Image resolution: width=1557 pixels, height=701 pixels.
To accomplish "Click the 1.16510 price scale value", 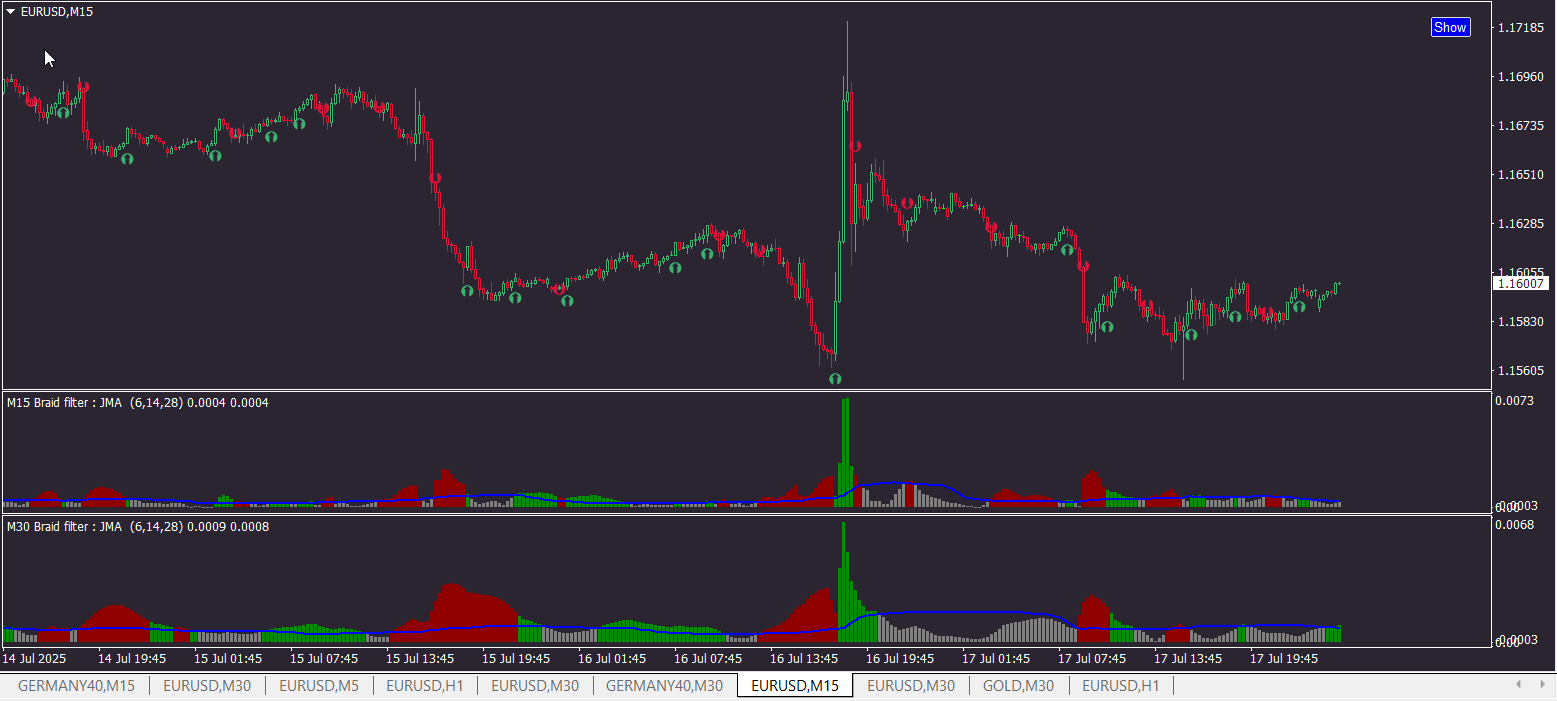I will coord(1521,174).
